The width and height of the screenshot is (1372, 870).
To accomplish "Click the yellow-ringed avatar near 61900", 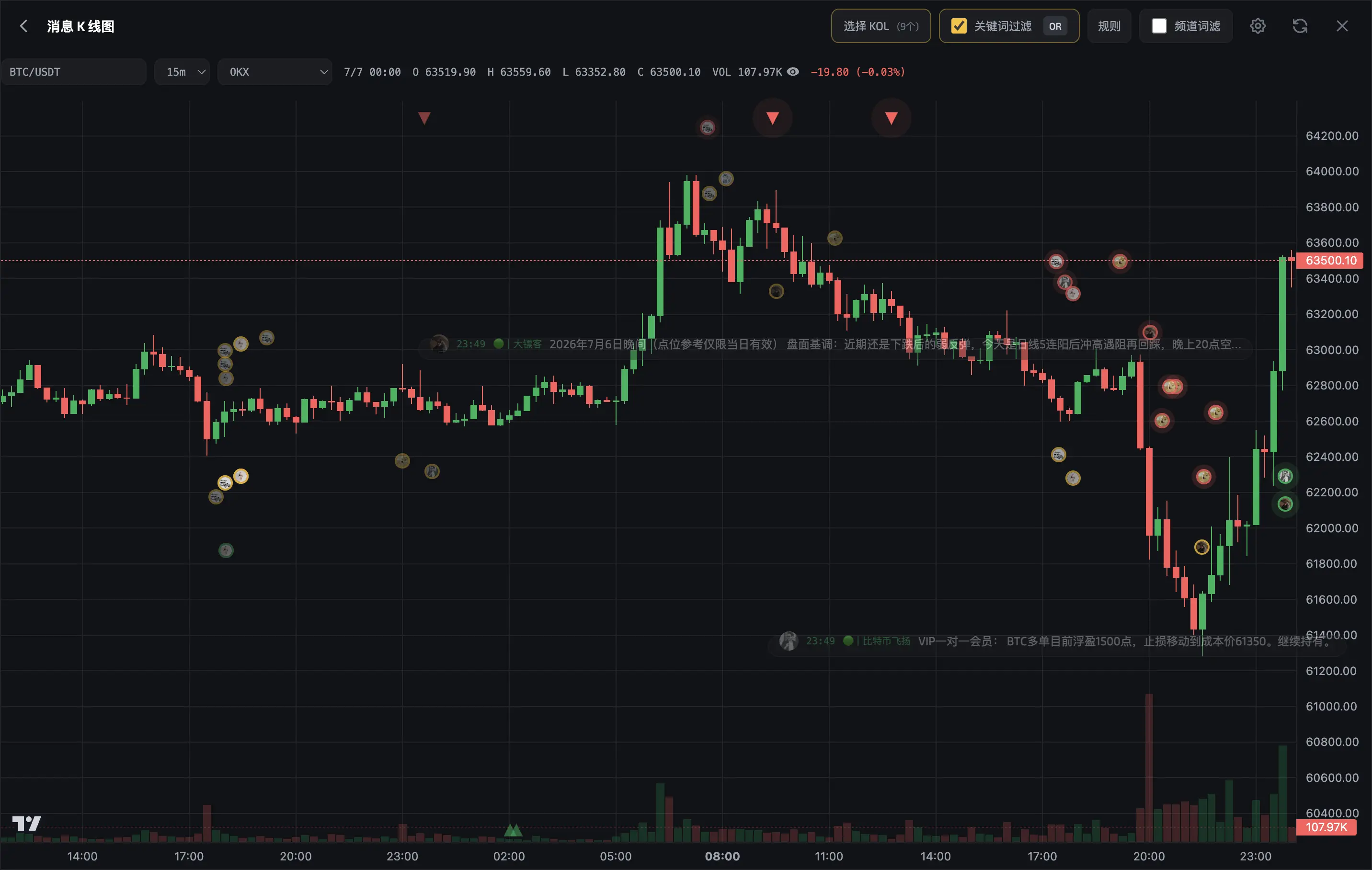I will tap(1201, 548).
